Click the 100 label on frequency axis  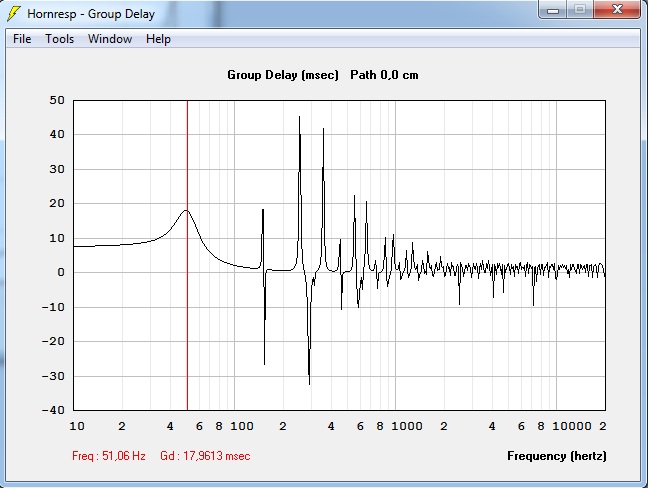pos(242,426)
